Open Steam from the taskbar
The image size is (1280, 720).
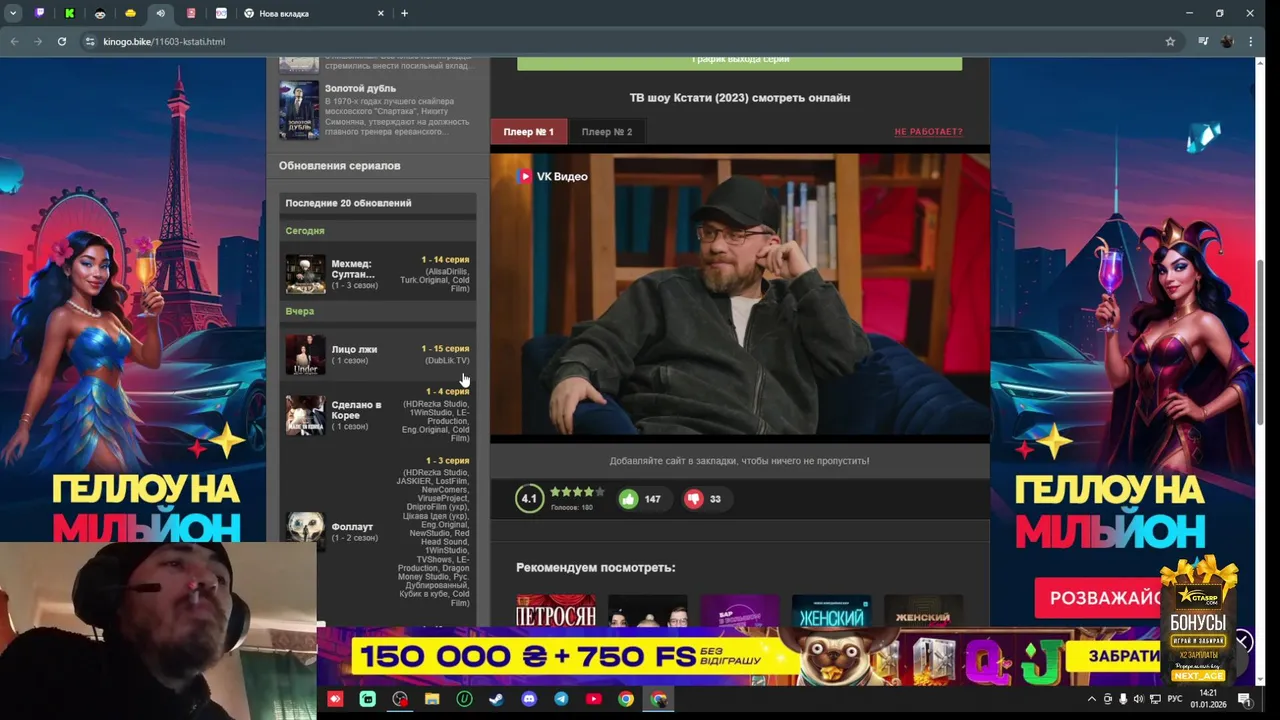pos(496,699)
